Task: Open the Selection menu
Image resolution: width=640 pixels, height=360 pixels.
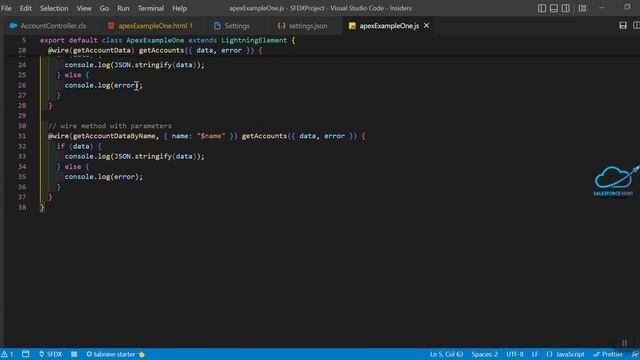Action: [x=54, y=8]
